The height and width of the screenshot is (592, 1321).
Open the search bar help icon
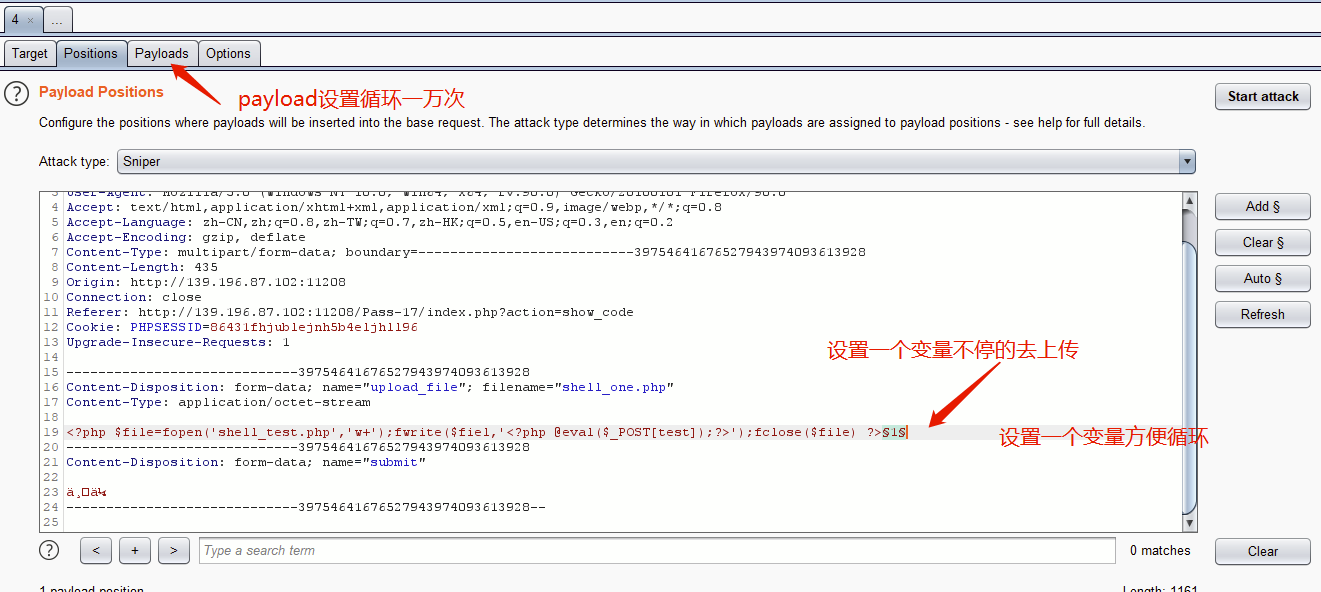[49, 550]
